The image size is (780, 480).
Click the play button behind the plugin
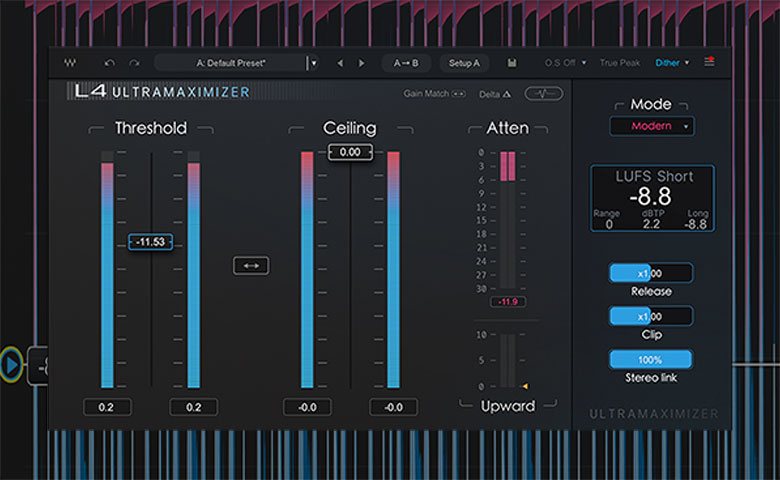pos(11,365)
